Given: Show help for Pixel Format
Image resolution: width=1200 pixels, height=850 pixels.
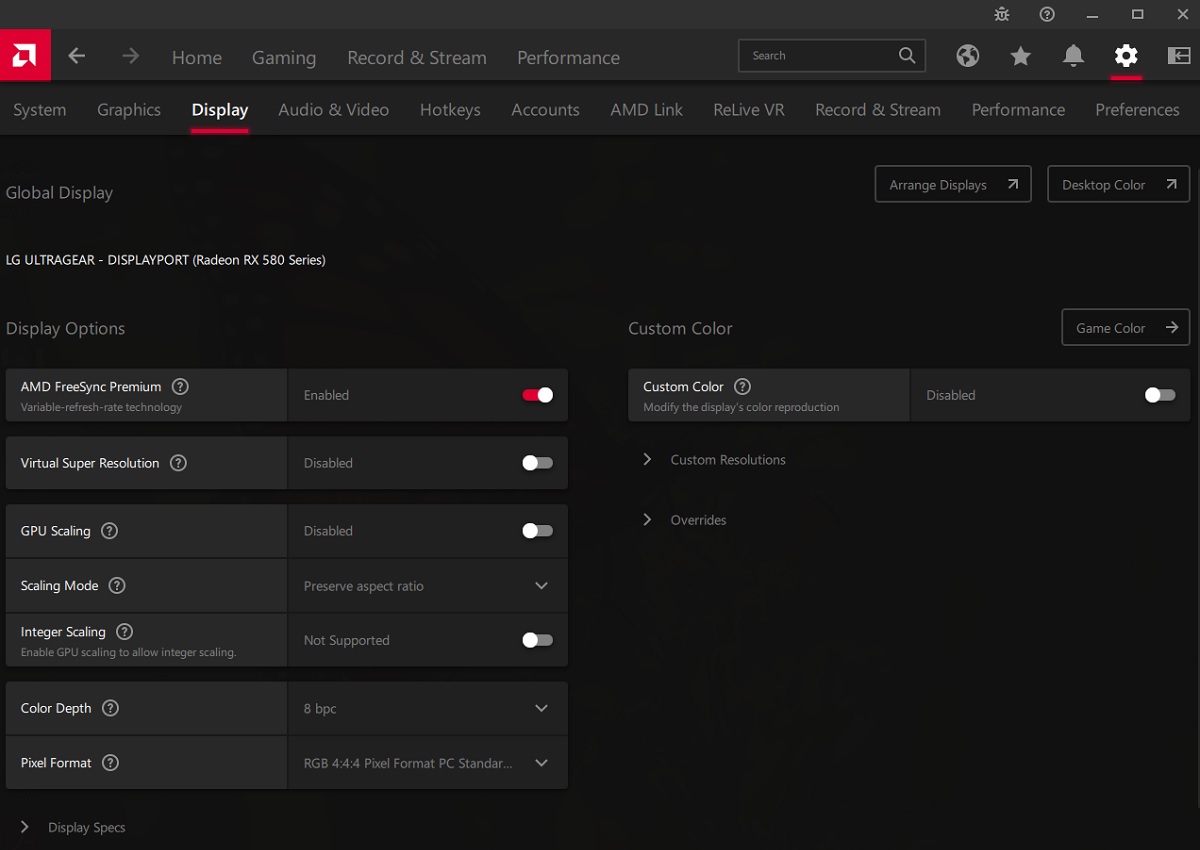Looking at the screenshot, I should pyautogui.click(x=110, y=763).
